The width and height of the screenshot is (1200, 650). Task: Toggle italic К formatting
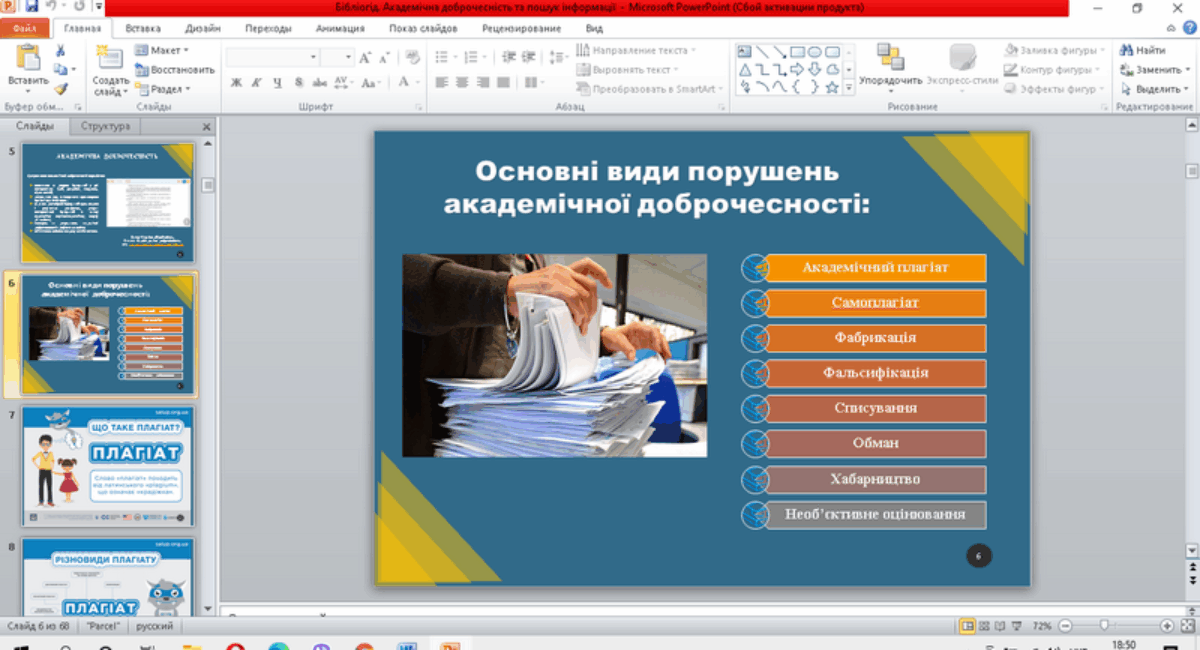click(x=257, y=83)
